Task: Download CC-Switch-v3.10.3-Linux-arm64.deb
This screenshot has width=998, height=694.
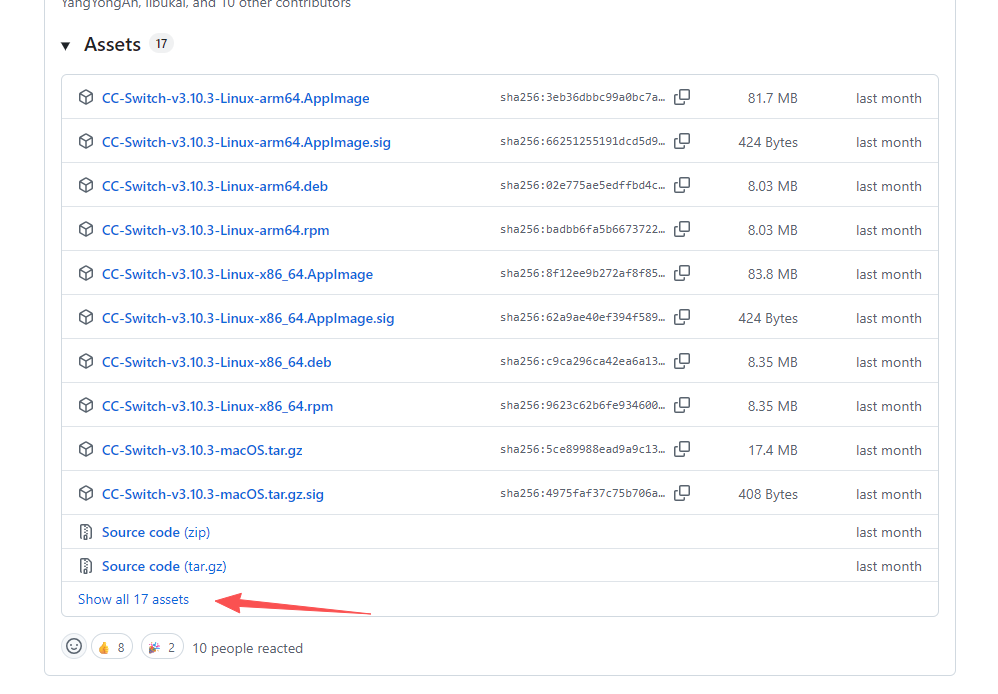Action: (215, 186)
